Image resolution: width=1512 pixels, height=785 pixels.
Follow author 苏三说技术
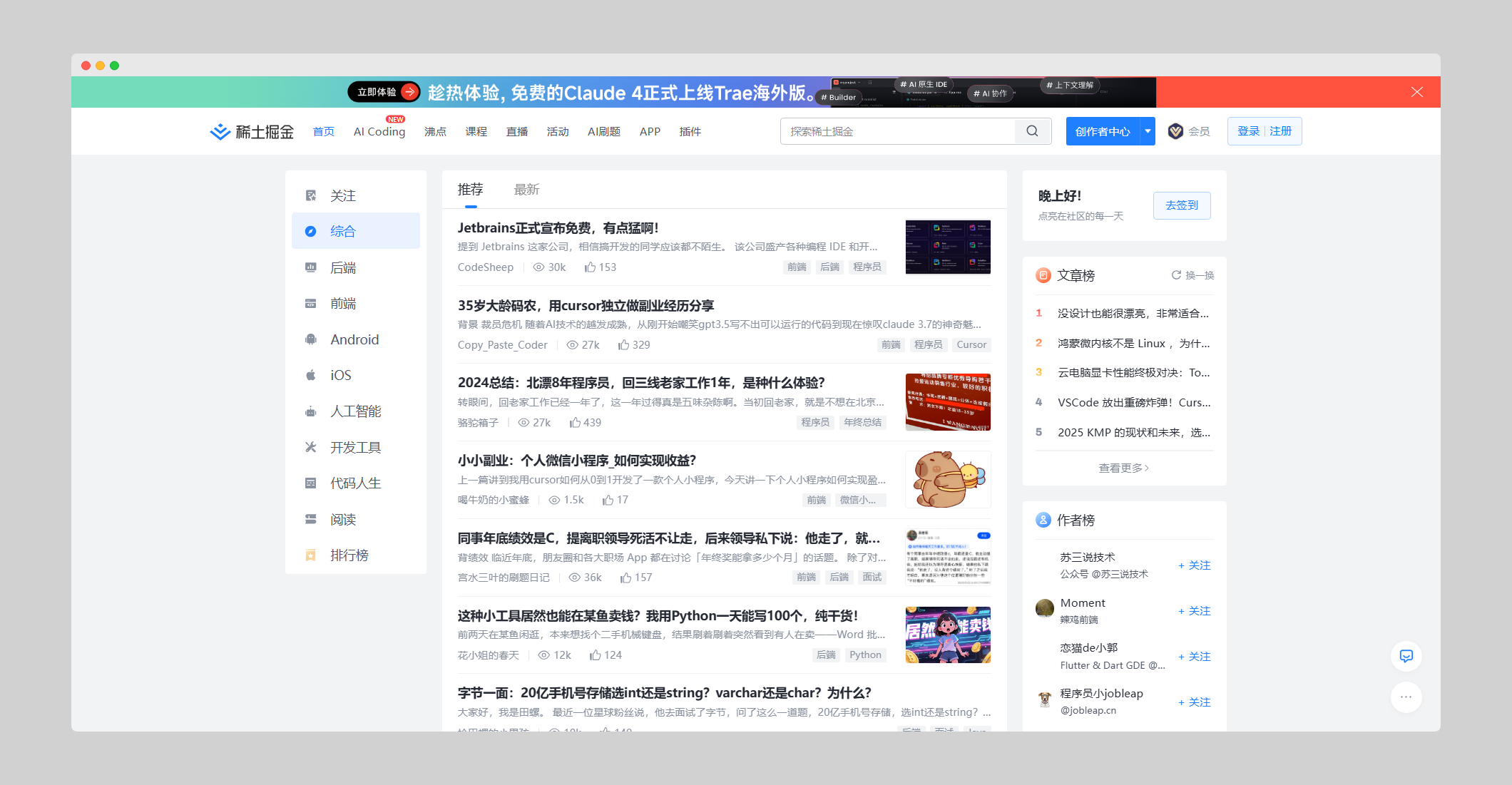pos(1195,565)
